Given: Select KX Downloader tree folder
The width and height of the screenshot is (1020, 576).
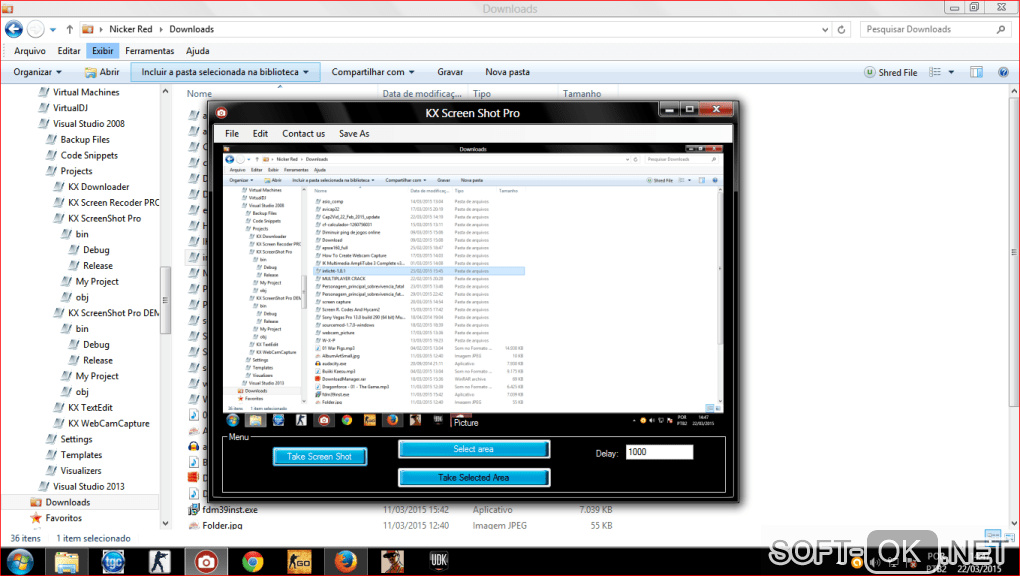Looking at the screenshot, I should coord(99,187).
